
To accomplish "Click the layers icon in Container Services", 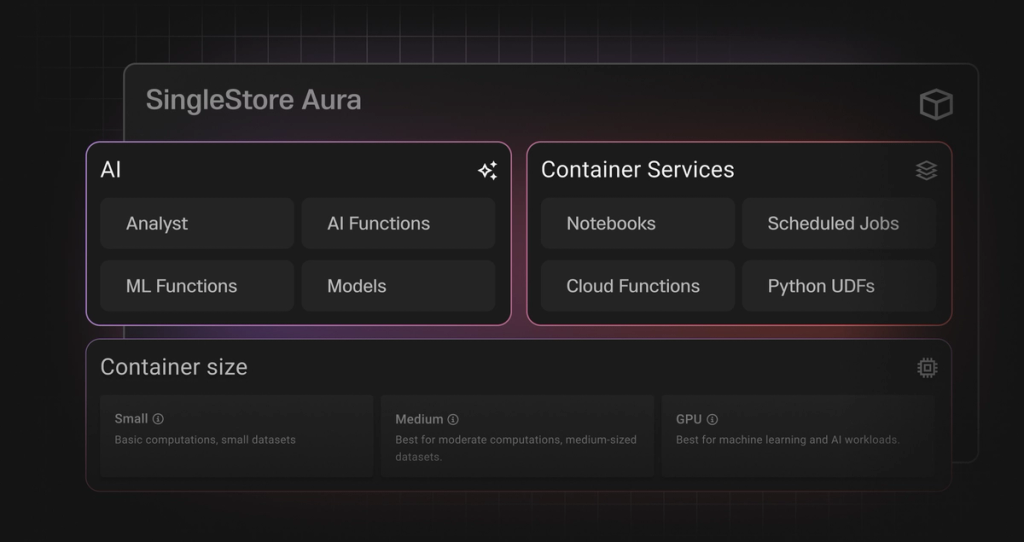I will click(x=926, y=170).
